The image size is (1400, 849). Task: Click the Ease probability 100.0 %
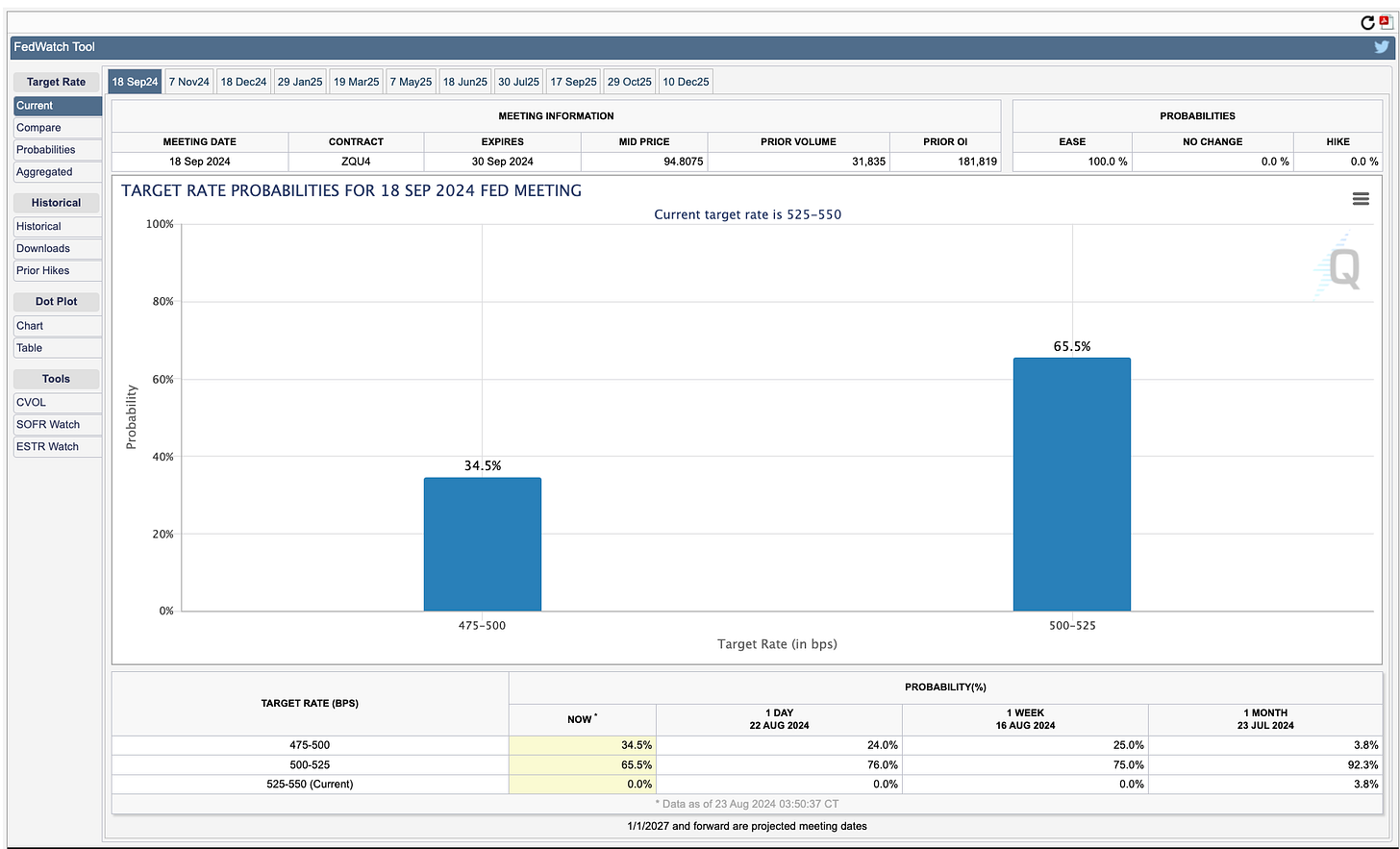(1108, 162)
